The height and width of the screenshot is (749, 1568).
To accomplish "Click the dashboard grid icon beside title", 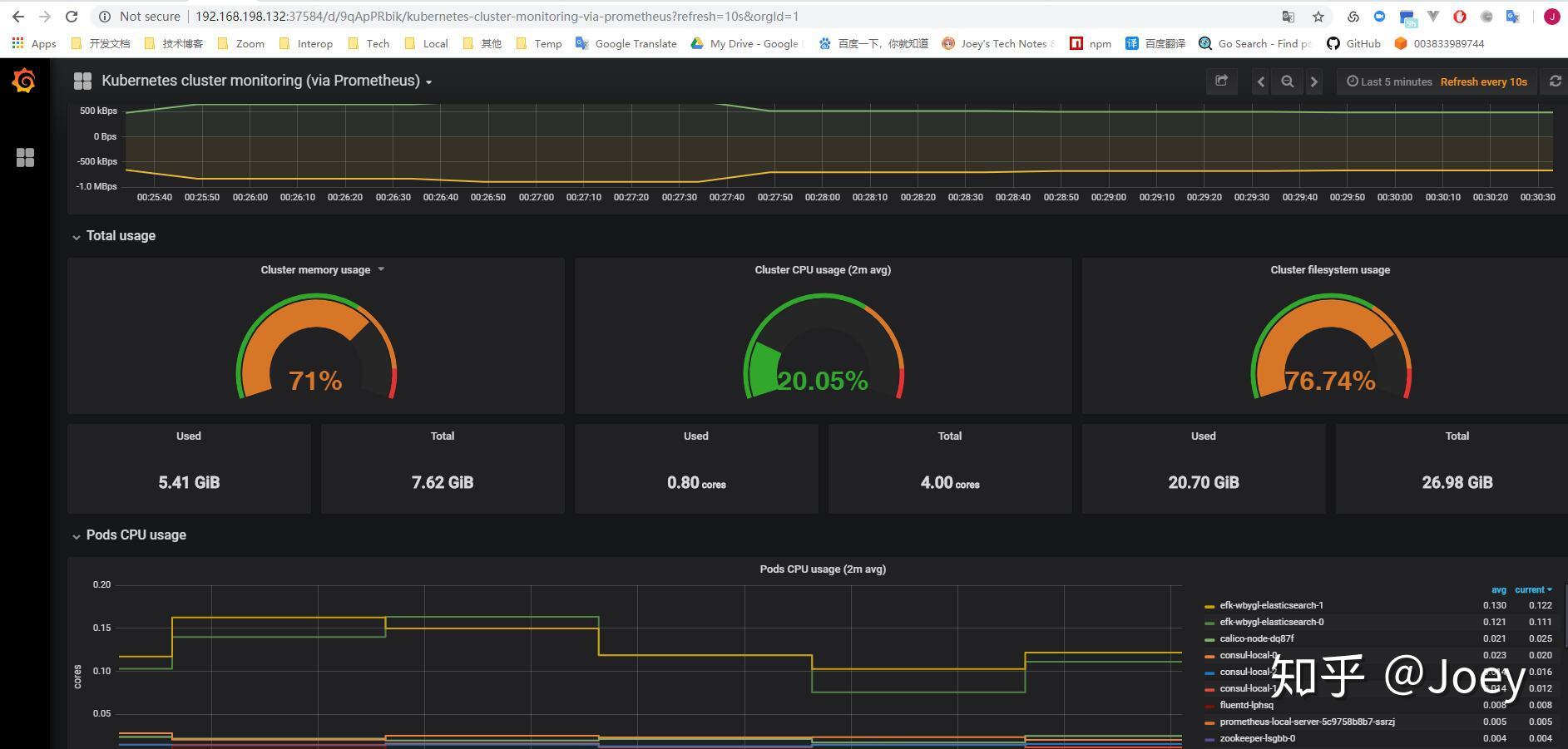I will [x=82, y=81].
